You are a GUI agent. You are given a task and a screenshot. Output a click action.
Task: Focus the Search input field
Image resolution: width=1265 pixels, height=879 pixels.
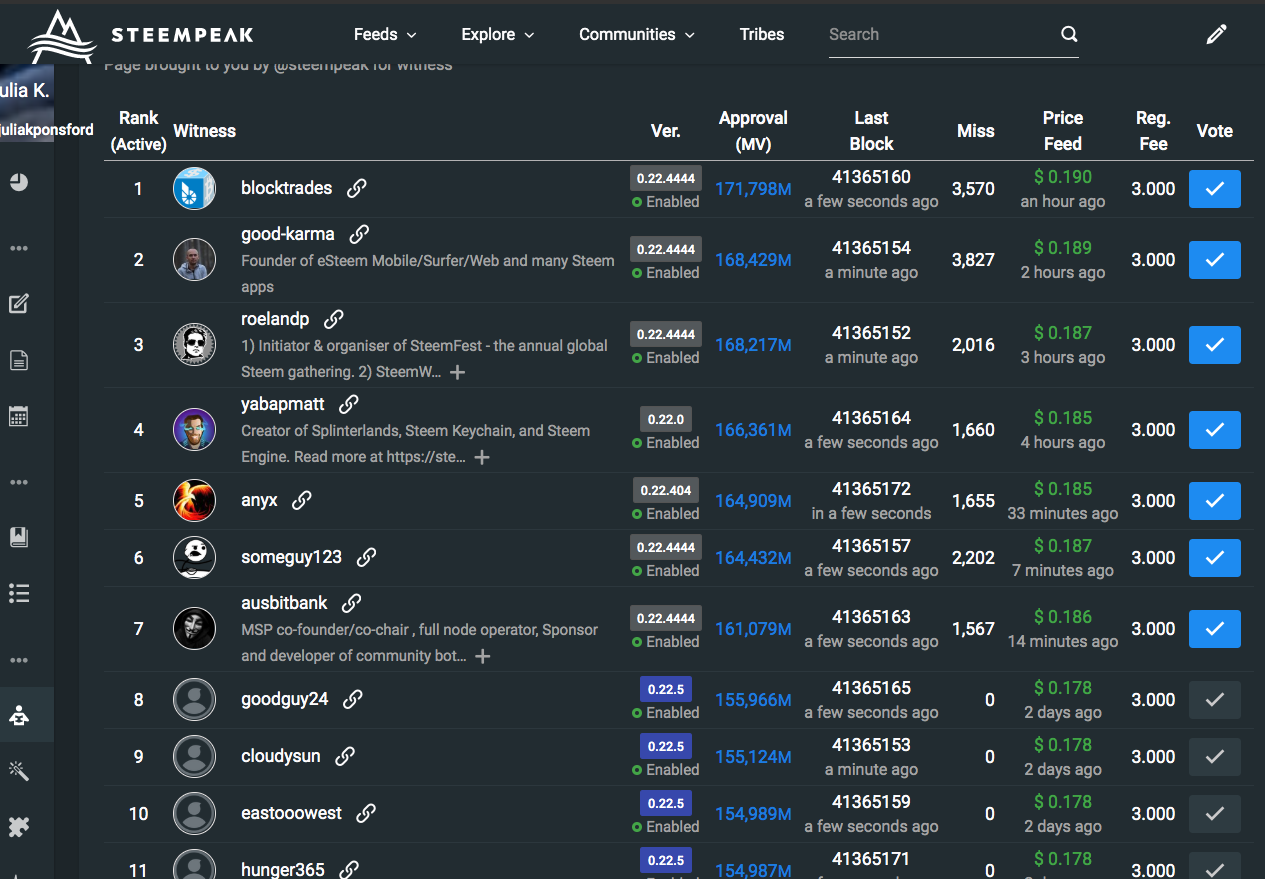tap(941, 34)
